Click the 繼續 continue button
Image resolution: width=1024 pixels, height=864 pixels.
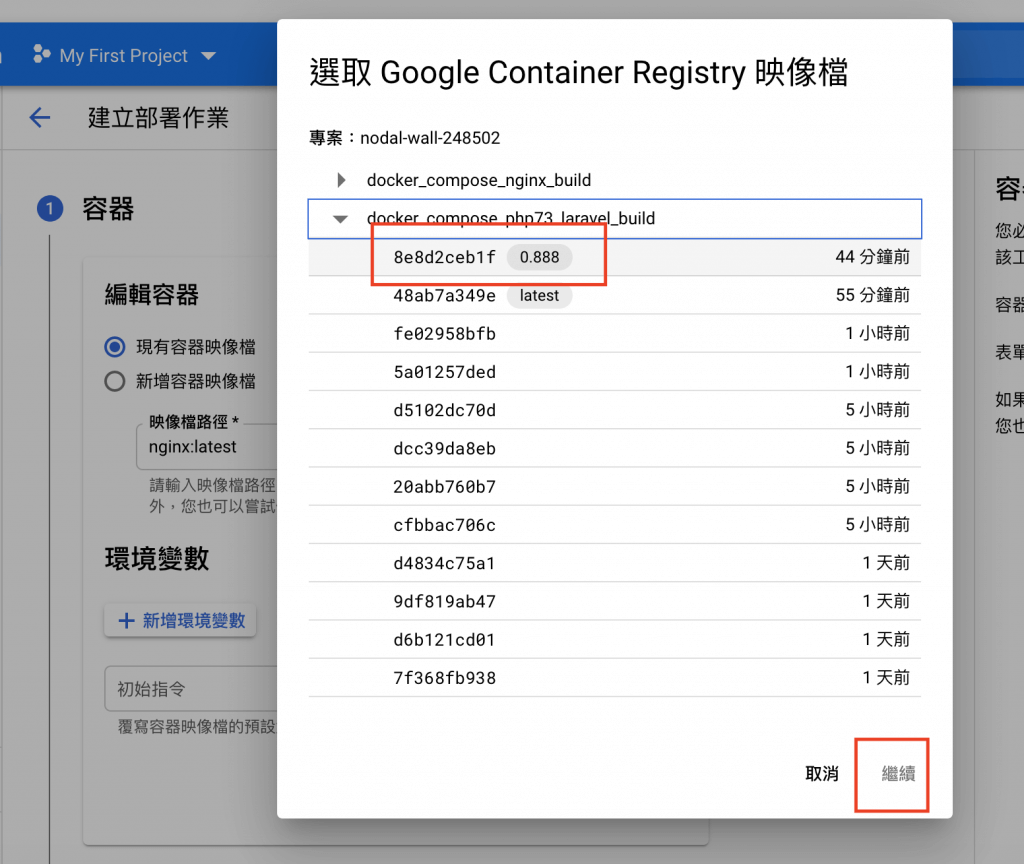[898, 774]
